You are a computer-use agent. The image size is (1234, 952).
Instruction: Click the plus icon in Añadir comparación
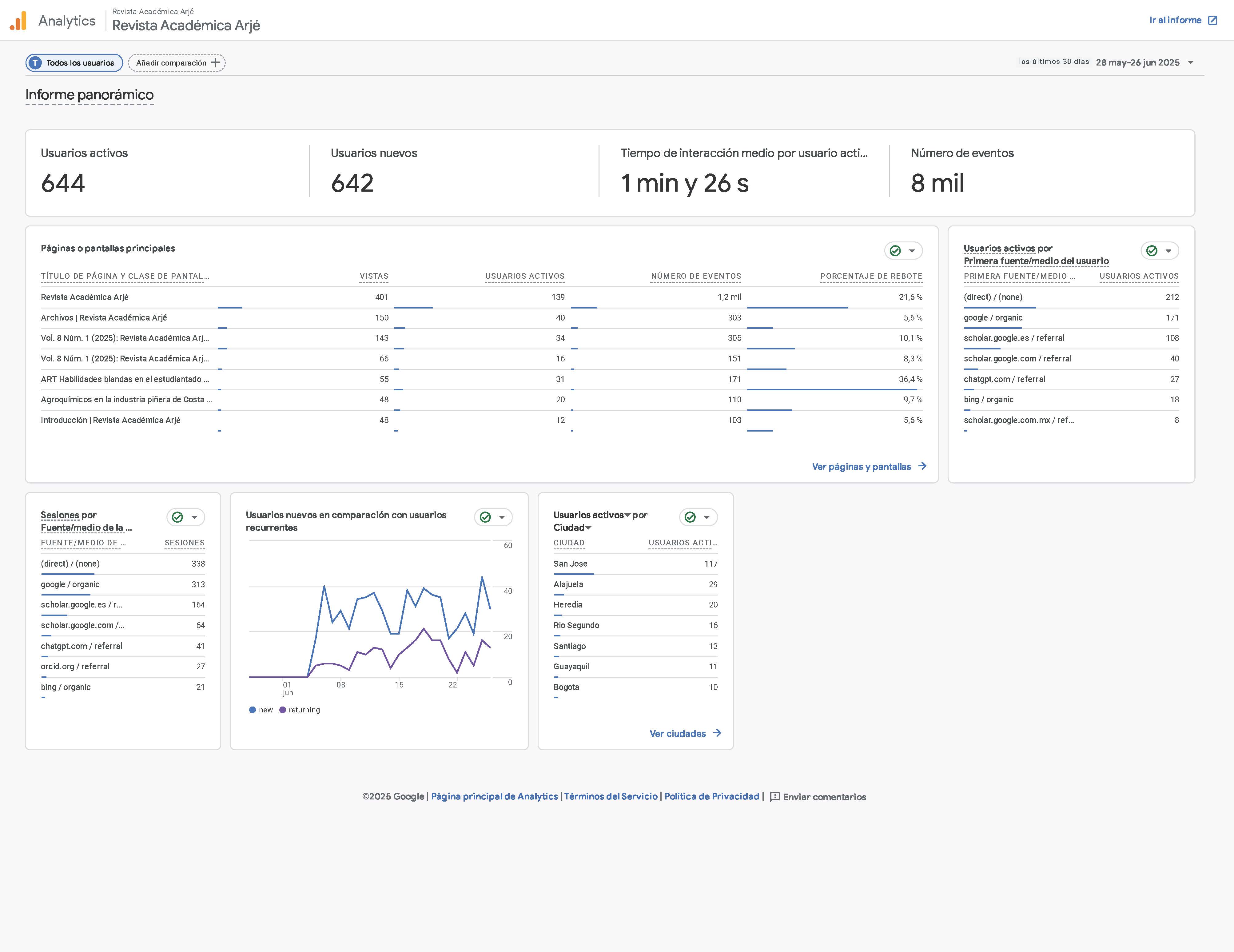tap(215, 63)
